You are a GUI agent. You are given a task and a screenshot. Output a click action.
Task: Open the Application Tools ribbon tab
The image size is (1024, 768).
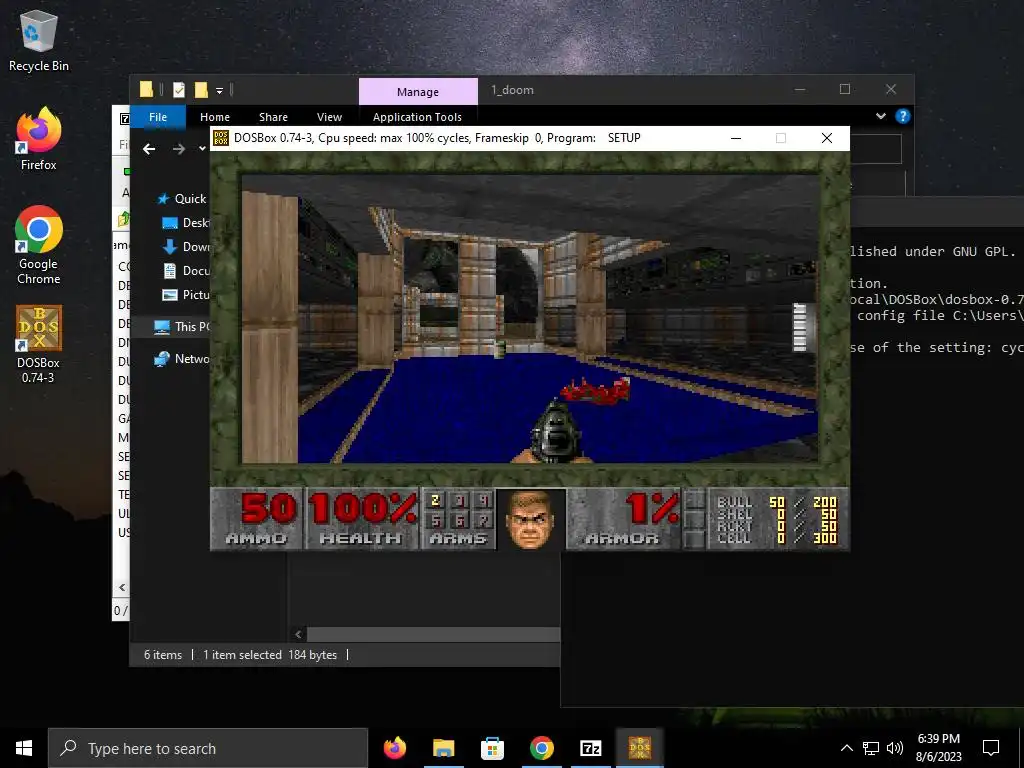point(417,117)
